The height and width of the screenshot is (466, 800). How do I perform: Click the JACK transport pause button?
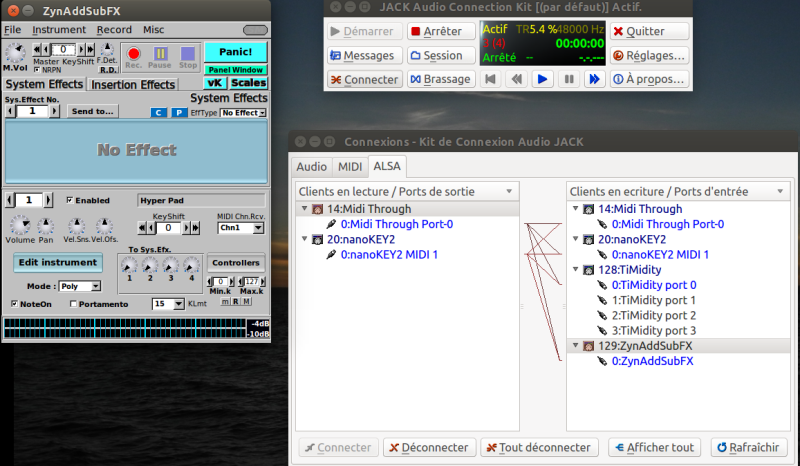point(569,79)
